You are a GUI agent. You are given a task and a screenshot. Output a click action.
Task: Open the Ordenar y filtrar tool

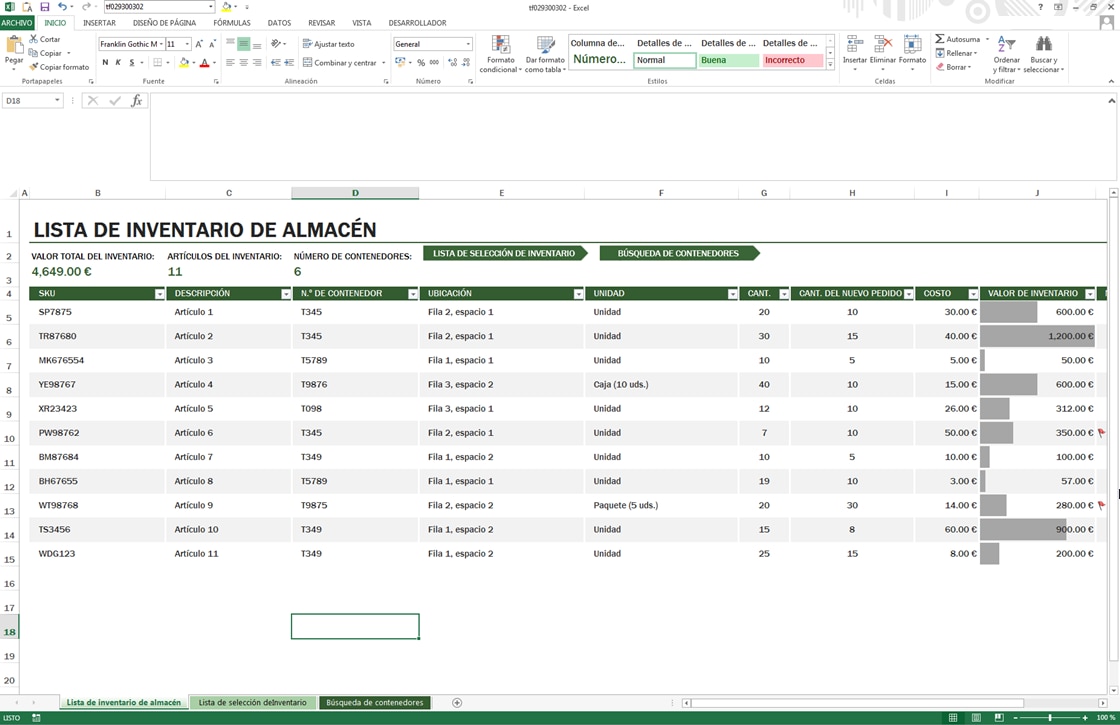point(1006,54)
